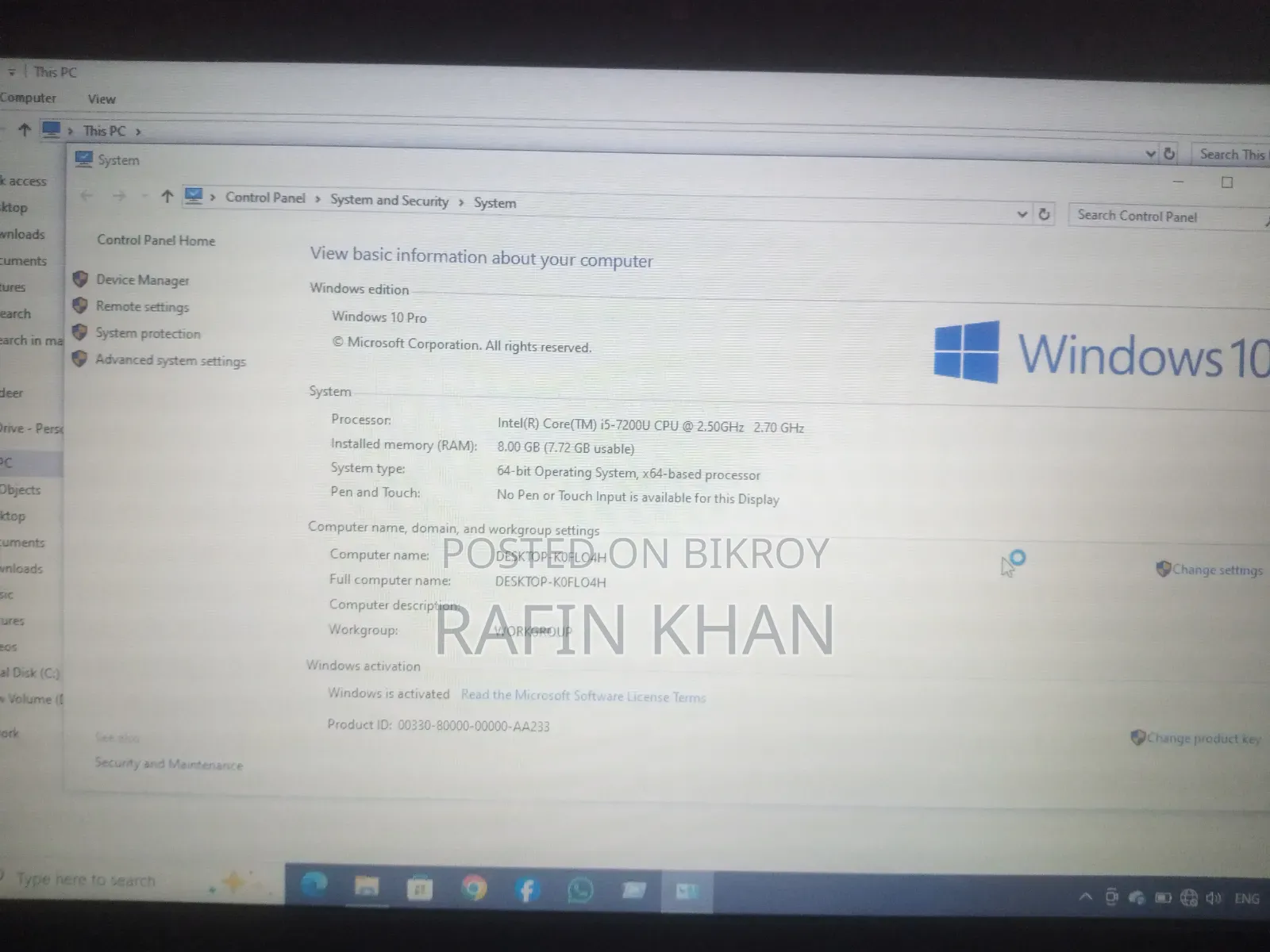Viewport: 1270px width, 952px height.
Task: Open System protection link
Action: pyautogui.click(x=148, y=333)
